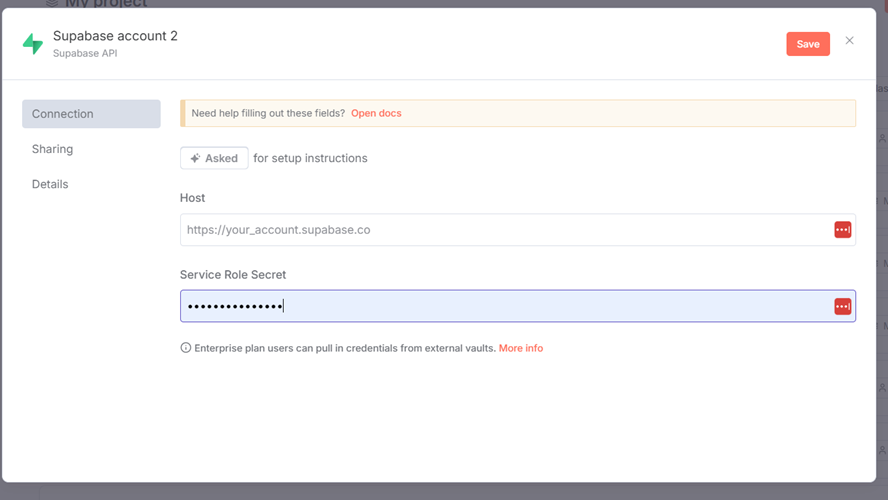
Task: Close the credential dialog with the X icon
Action: 850,41
